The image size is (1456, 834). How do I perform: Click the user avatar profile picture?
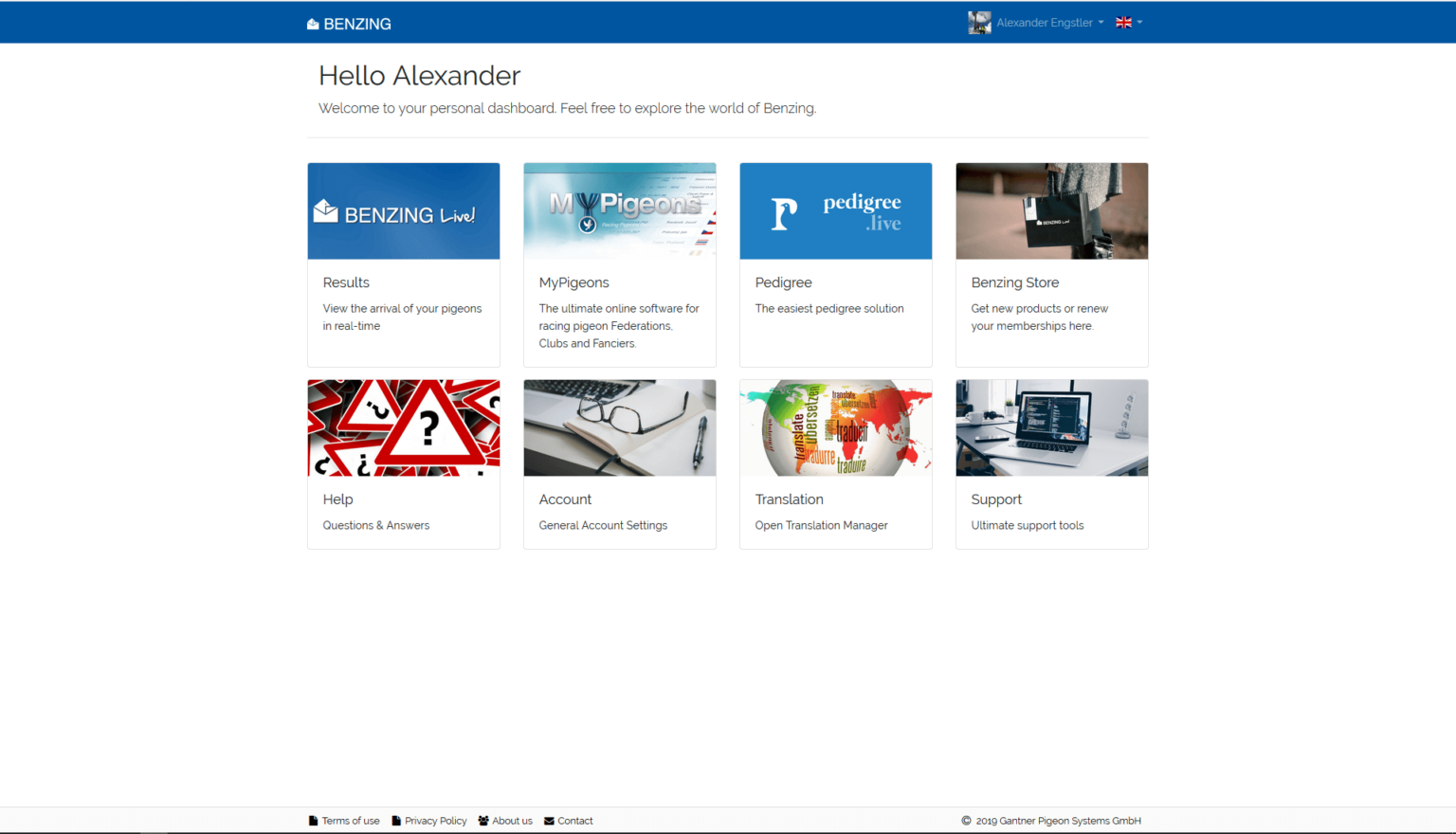[979, 22]
